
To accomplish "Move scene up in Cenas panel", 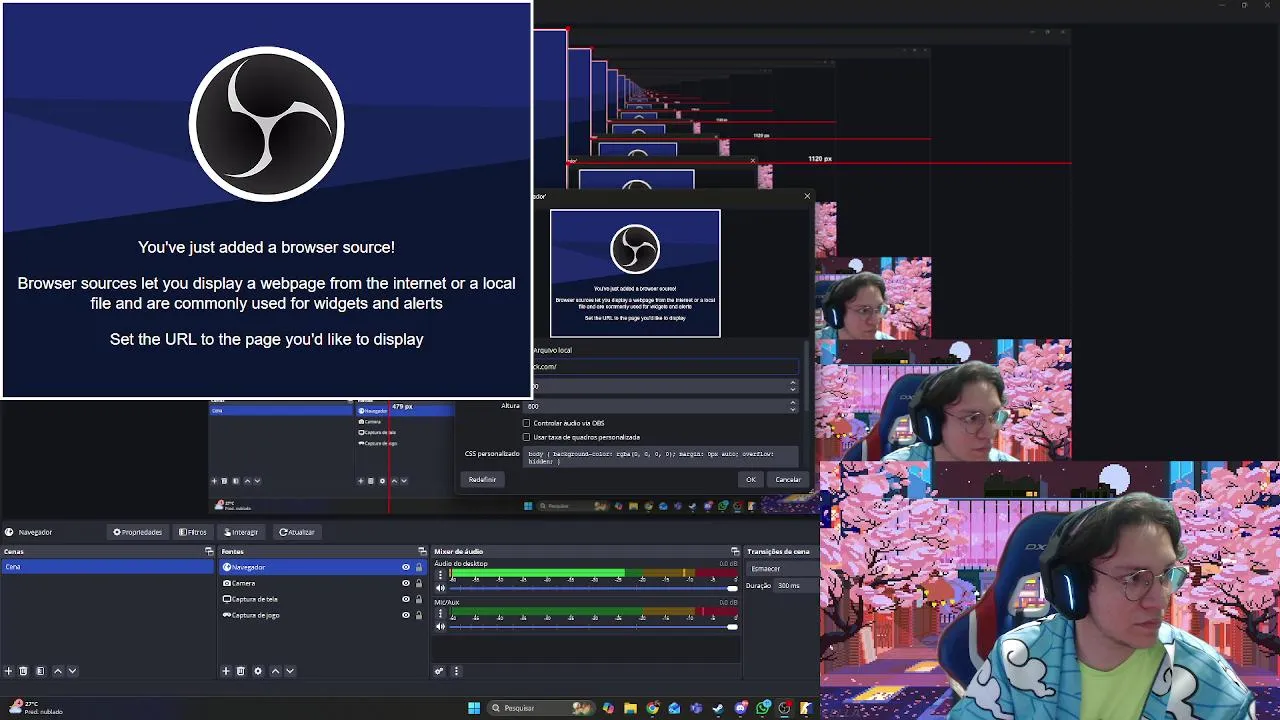I will [58, 671].
